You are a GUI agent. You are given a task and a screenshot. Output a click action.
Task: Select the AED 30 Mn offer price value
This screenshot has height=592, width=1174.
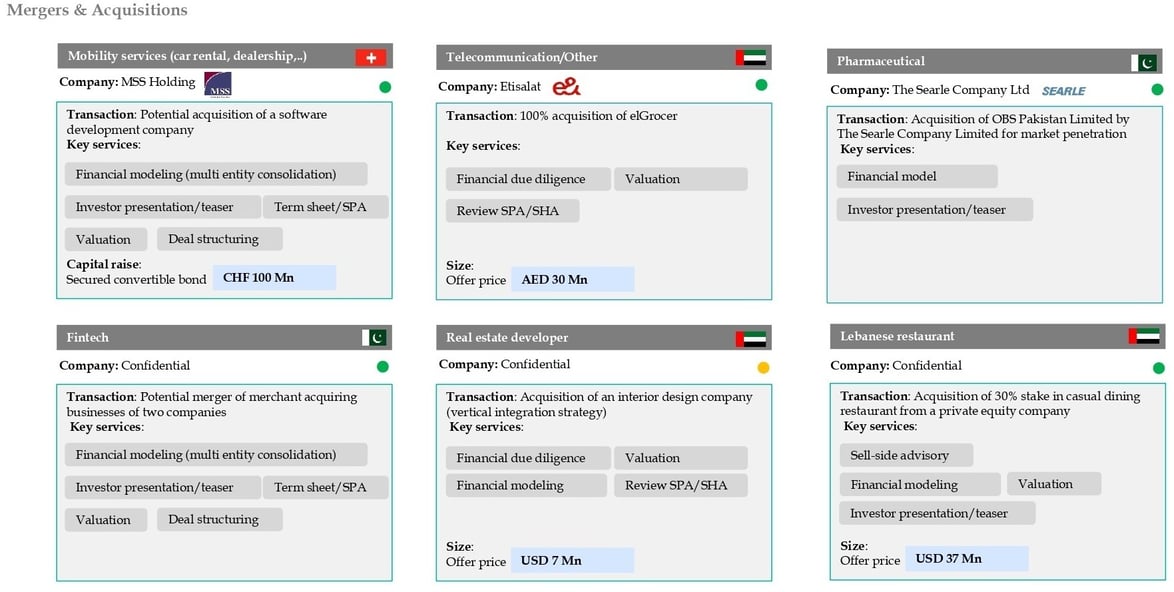click(573, 280)
